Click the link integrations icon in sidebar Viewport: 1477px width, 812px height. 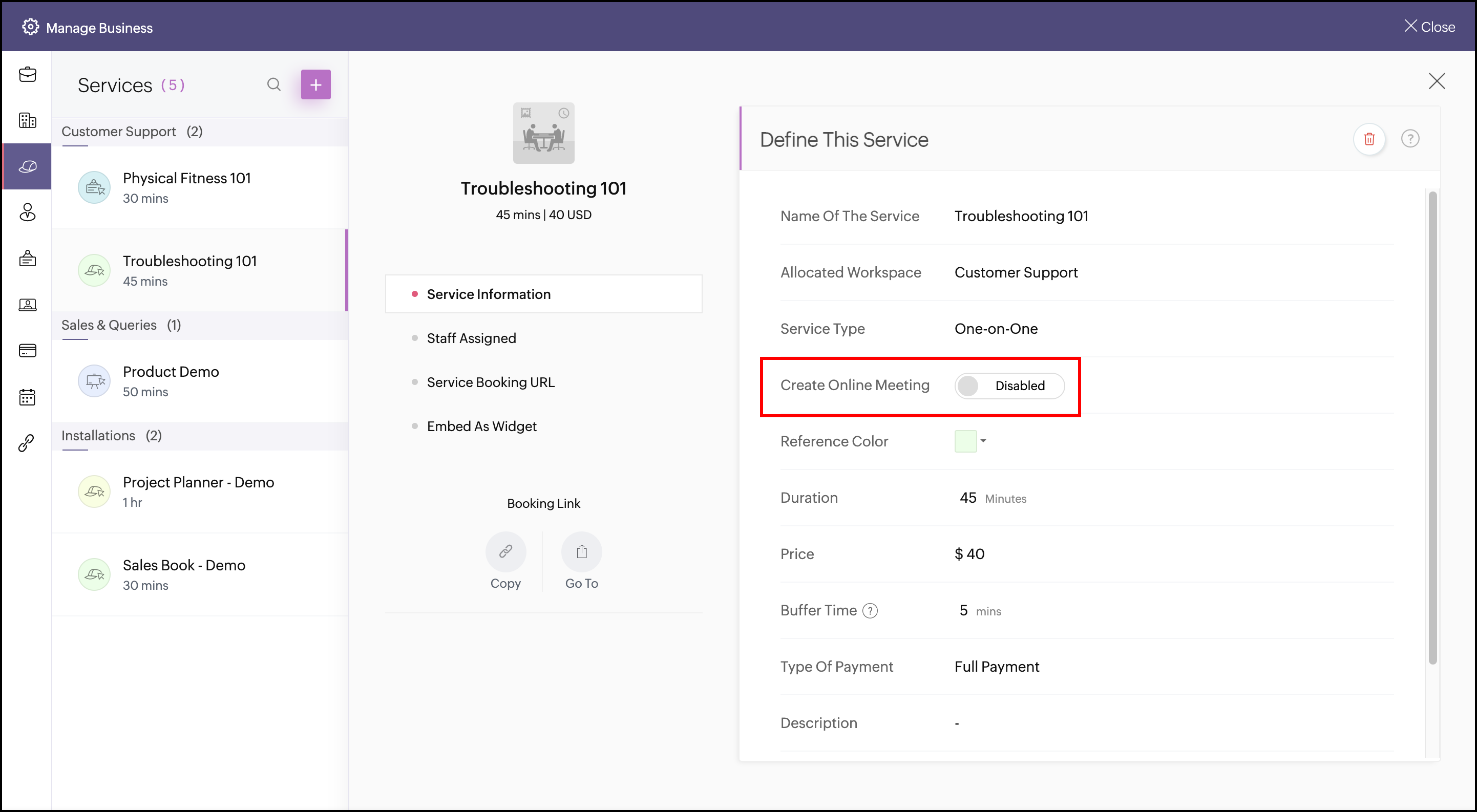pyautogui.click(x=27, y=443)
